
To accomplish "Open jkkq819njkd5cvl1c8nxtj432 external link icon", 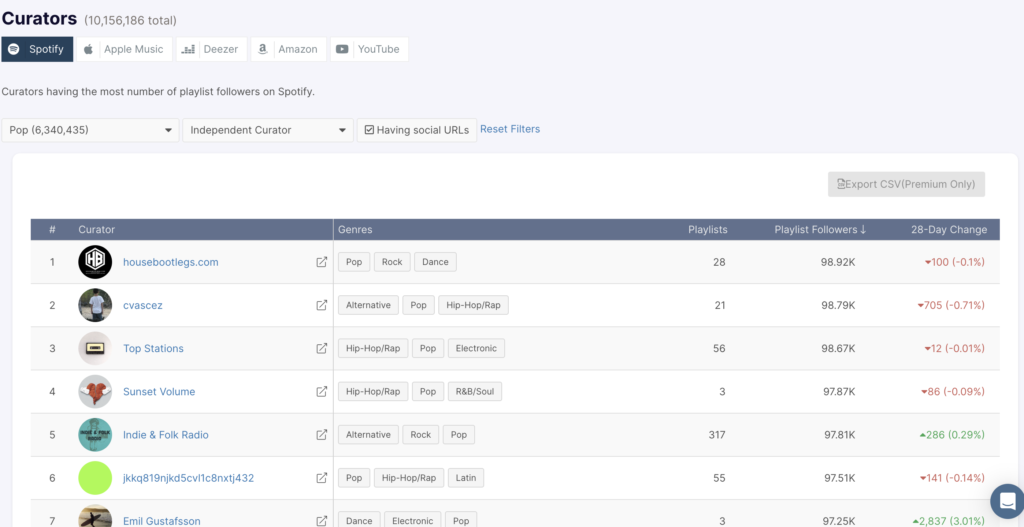I will pos(321,478).
